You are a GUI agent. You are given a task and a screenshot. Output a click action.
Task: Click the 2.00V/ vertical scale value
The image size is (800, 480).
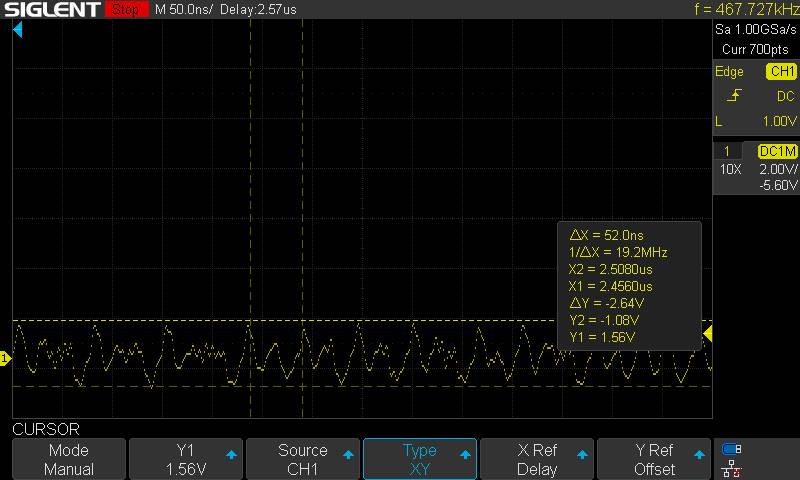(x=778, y=169)
